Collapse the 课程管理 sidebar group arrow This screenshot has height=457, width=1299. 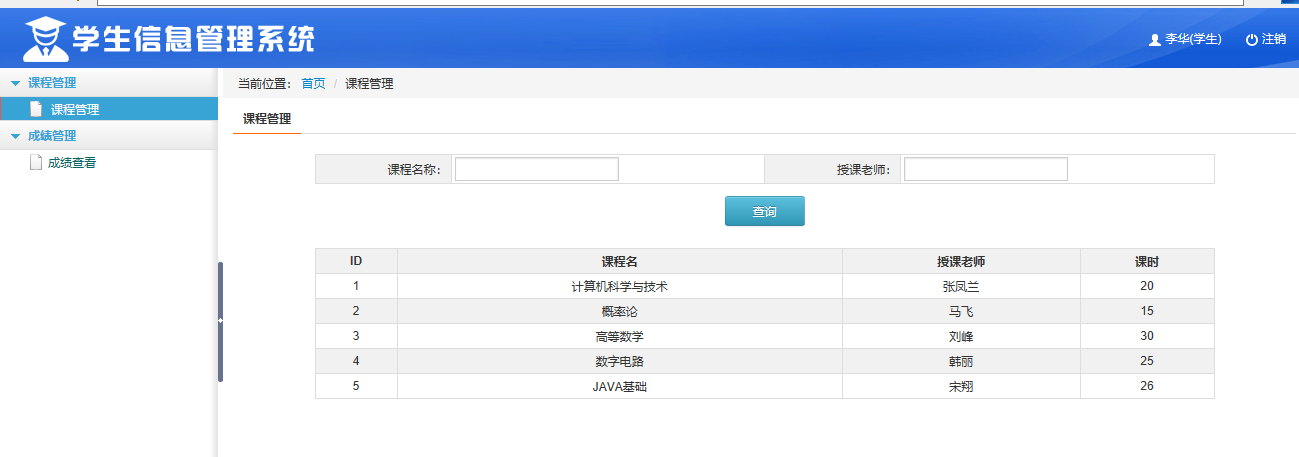click(15, 83)
